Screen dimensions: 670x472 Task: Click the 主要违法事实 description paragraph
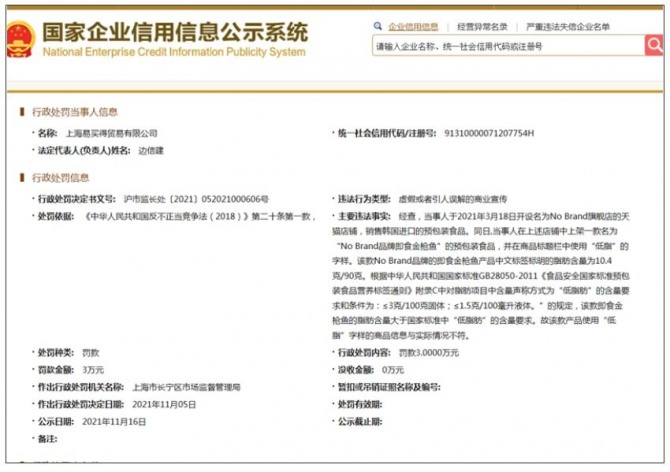pos(481,276)
